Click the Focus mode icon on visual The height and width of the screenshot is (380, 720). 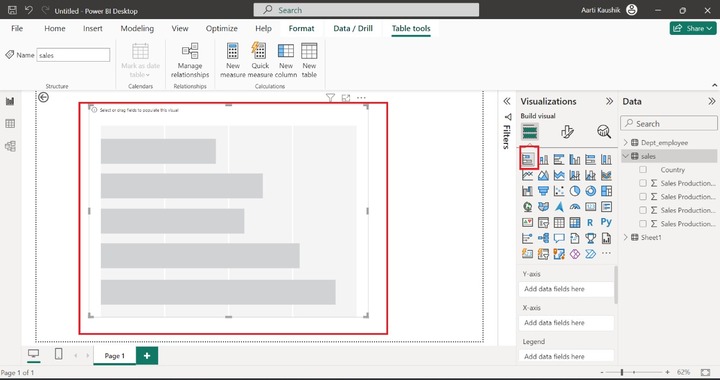(346, 97)
